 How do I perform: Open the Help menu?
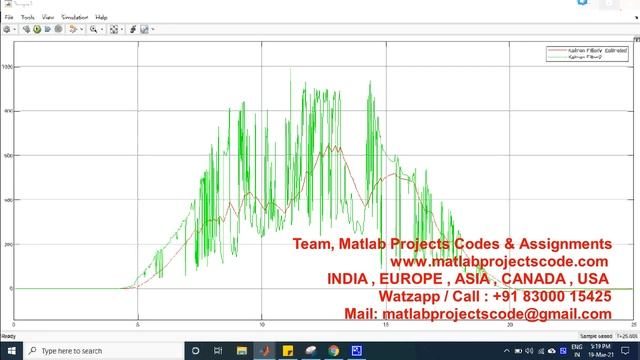(101, 17)
